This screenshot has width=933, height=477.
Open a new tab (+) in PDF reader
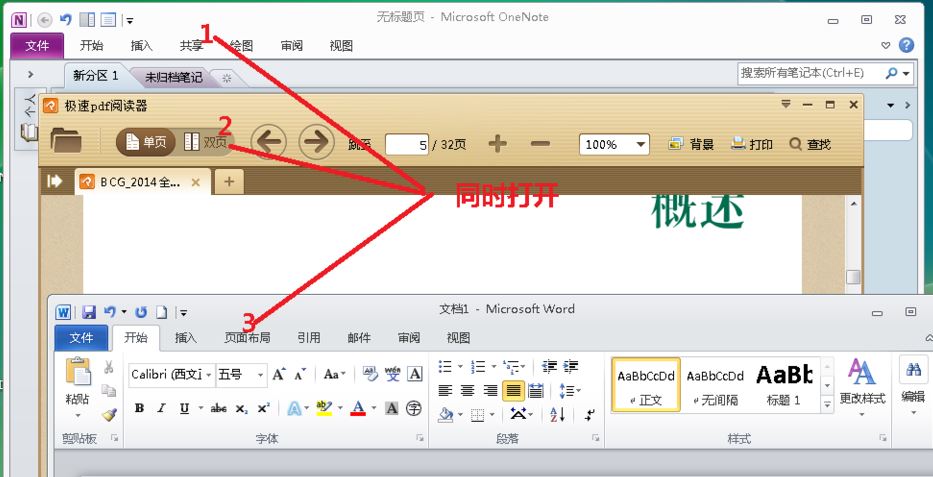(229, 182)
